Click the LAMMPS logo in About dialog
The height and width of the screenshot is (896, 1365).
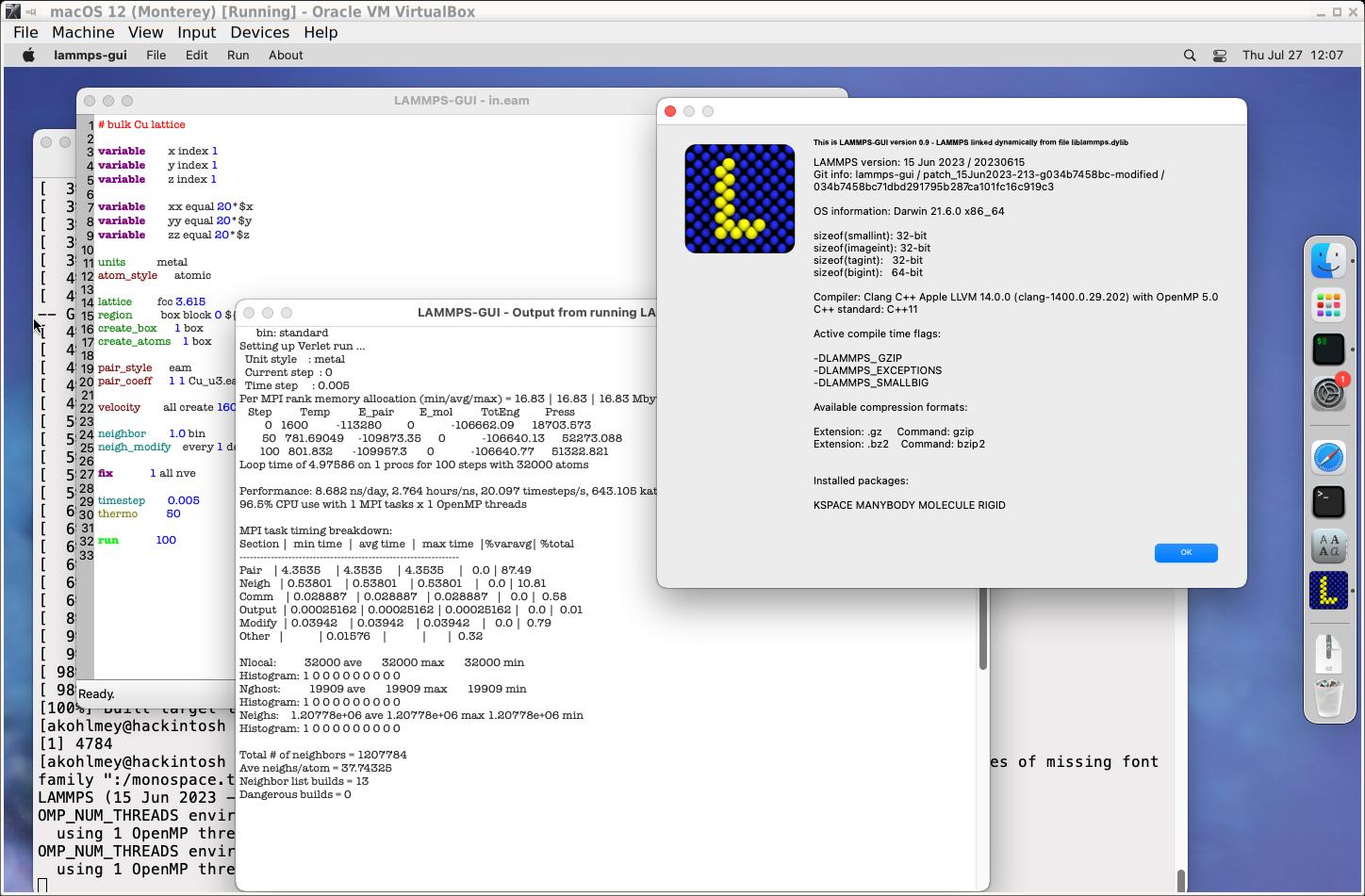[x=740, y=199]
